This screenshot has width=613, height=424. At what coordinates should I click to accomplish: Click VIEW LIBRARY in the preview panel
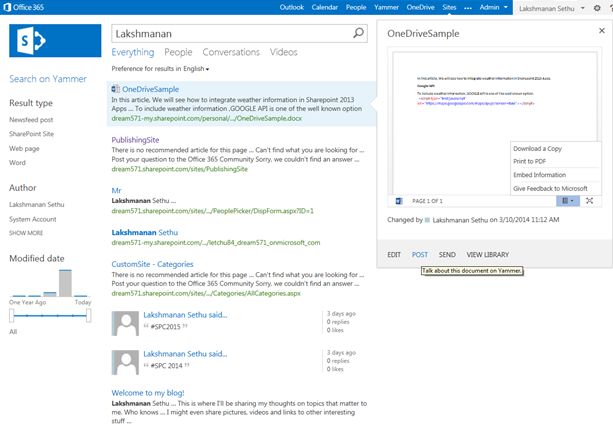click(x=488, y=255)
